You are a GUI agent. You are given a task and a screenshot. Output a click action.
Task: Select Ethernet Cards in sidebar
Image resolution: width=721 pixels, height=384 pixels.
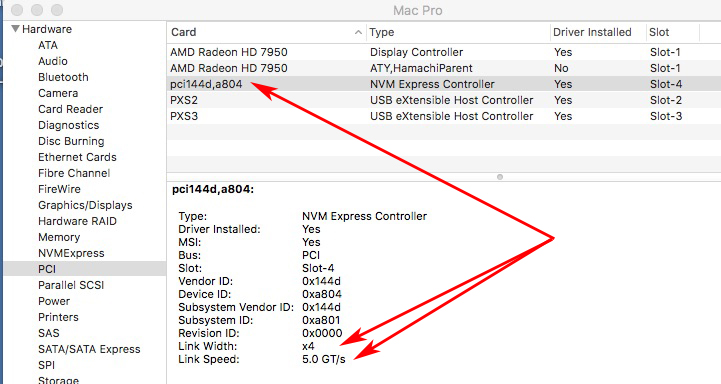tap(77, 157)
